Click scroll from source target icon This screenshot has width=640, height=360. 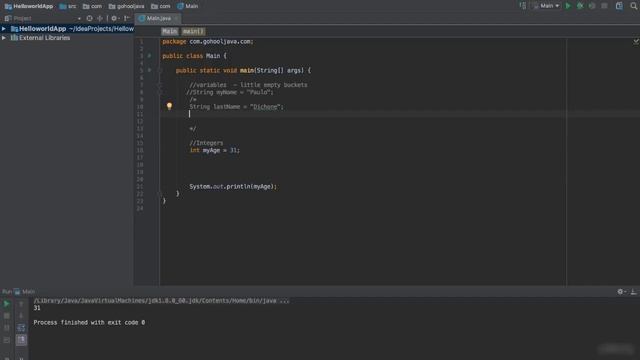(x=89, y=18)
